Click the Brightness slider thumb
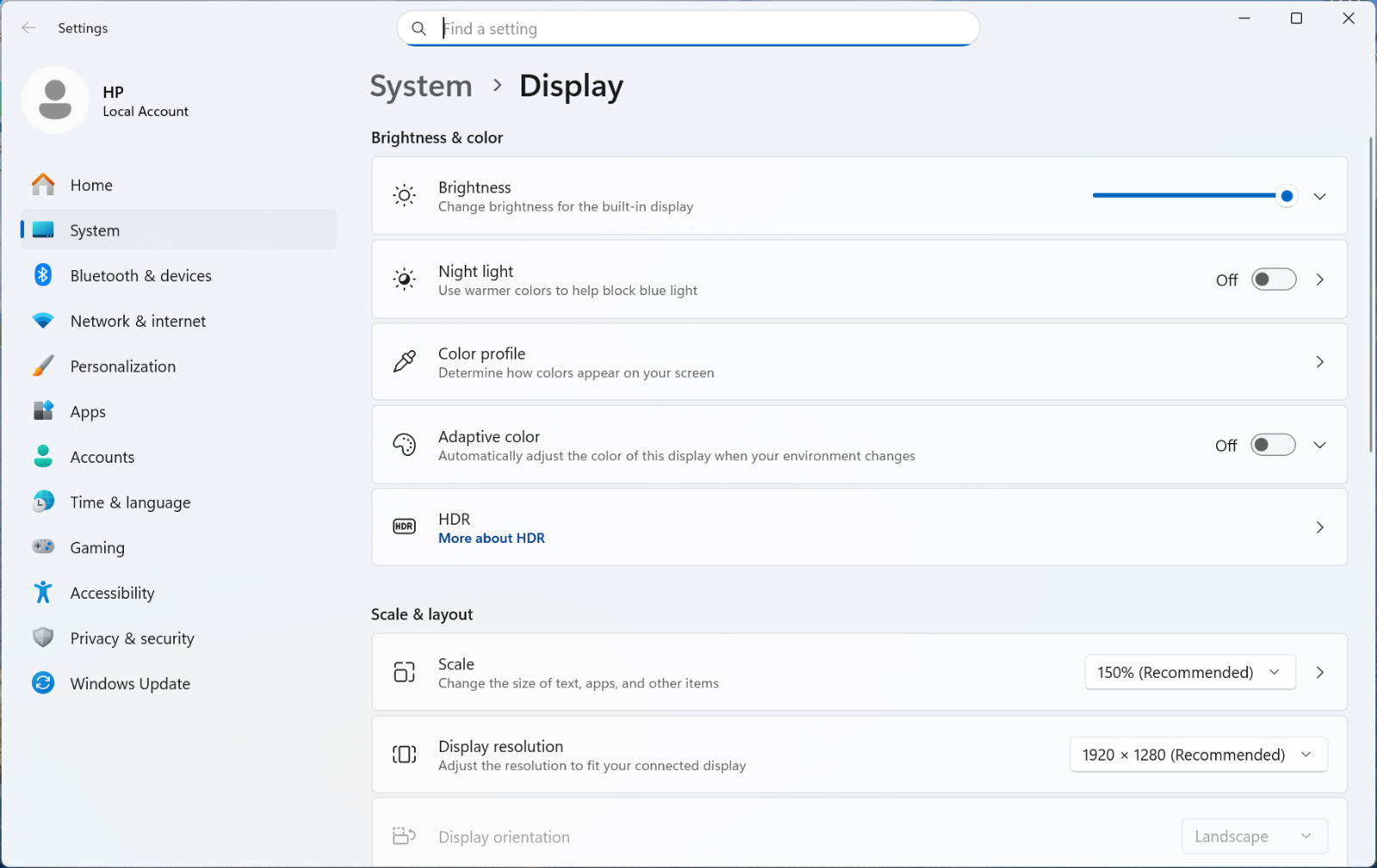The image size is (1377, 868). click(x=1287, y=196)
